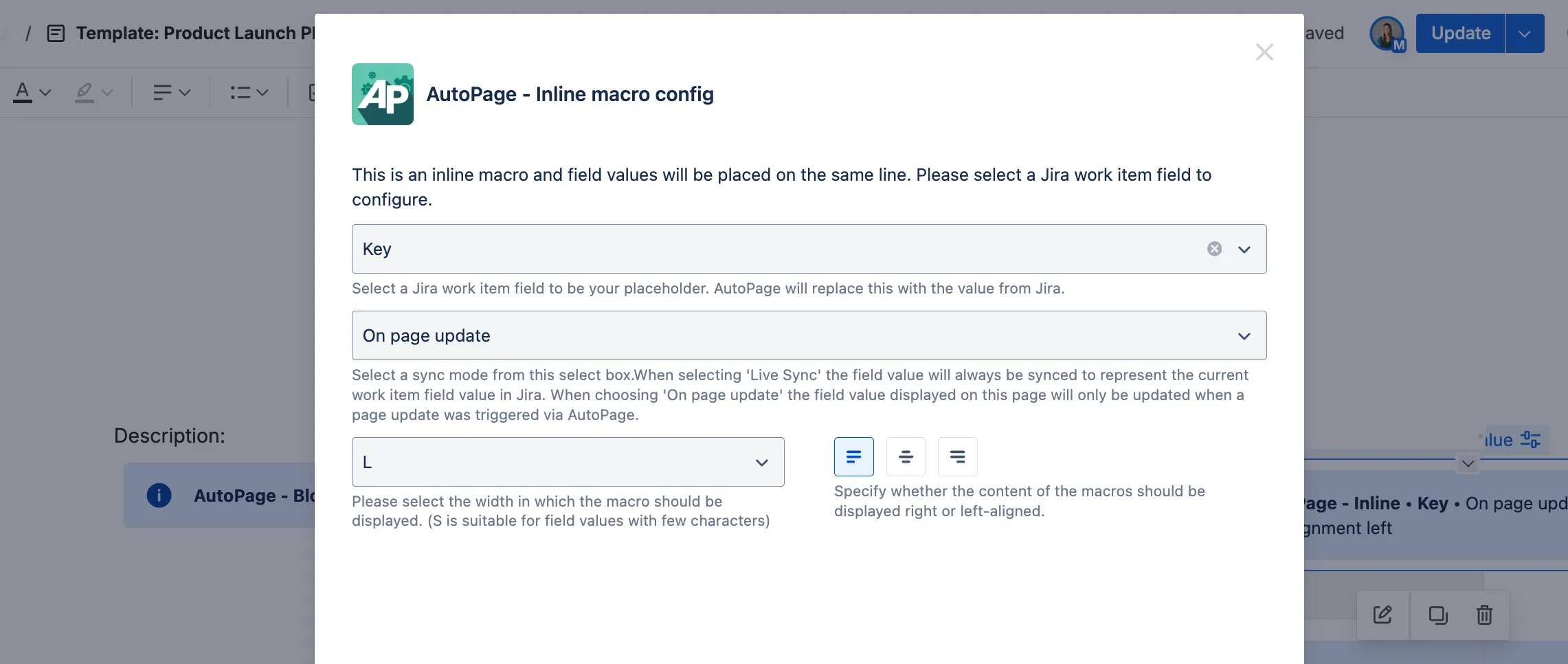Open the Jira work item field selector
This screenshot has height=664, width=1568.
tap(809, 249)
